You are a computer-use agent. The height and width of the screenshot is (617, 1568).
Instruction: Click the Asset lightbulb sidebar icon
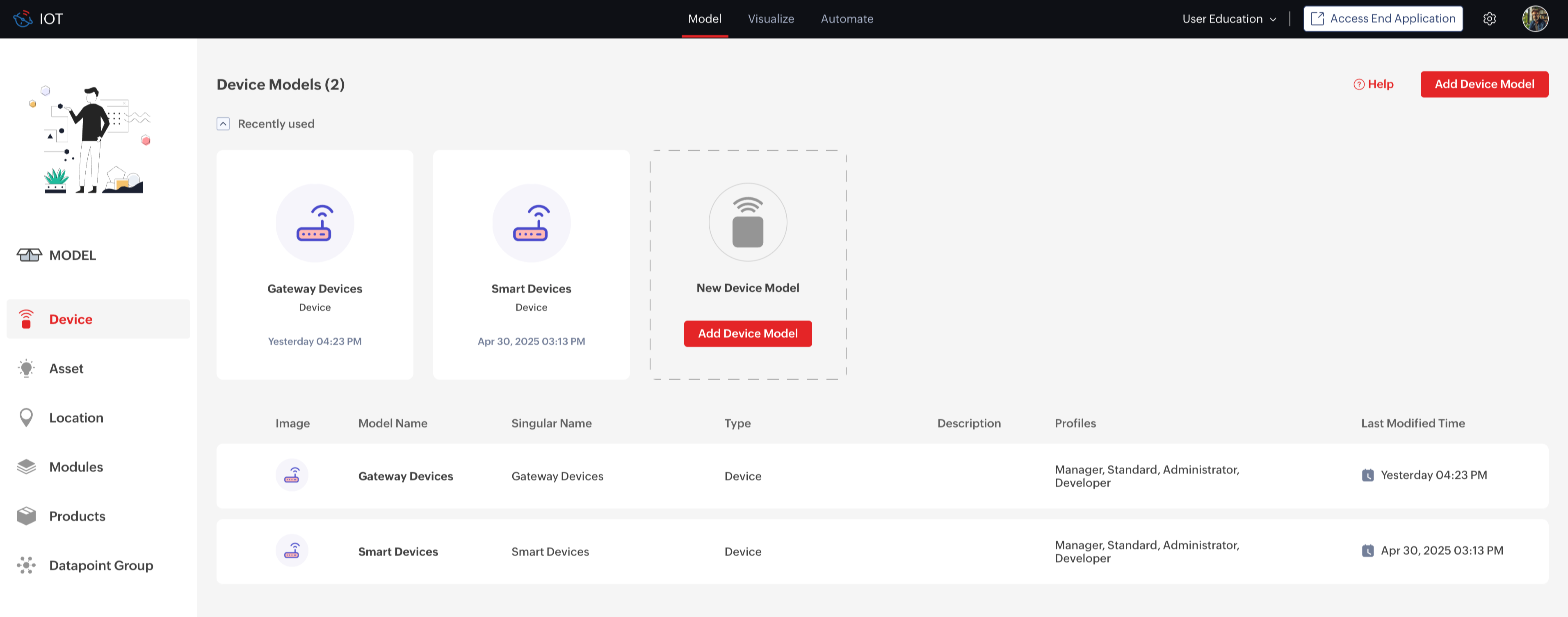point(26,368)
